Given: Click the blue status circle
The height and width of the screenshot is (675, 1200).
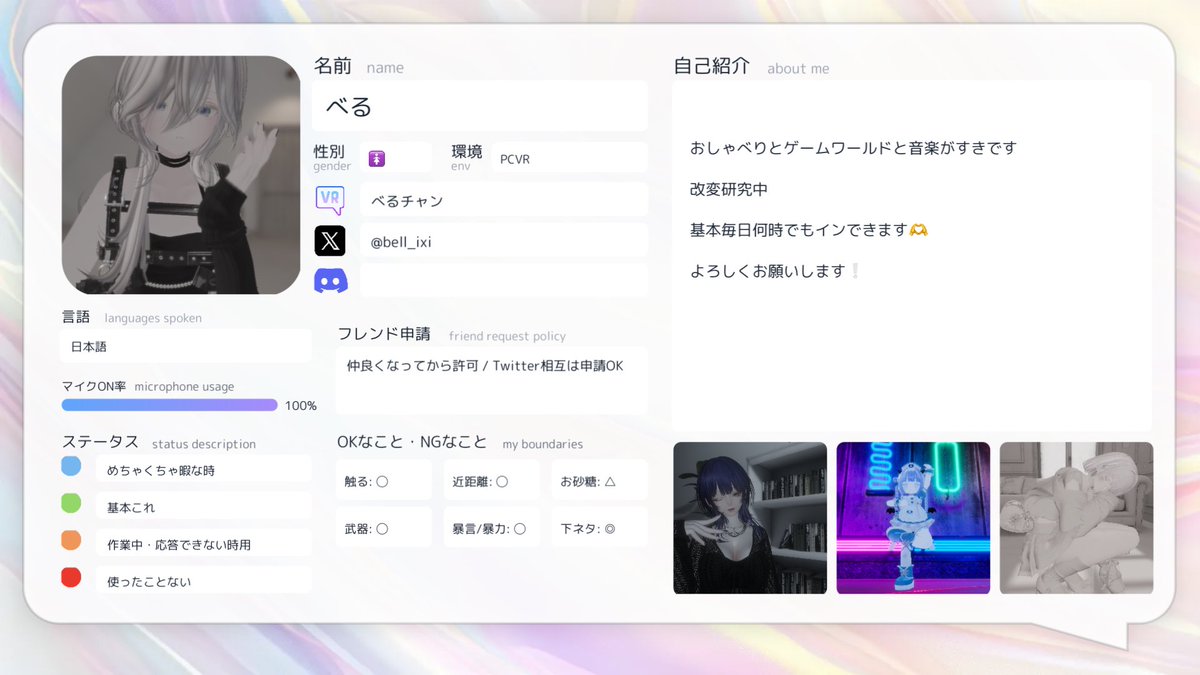Looking at the screenshot, I should click(x=71, y=466).
